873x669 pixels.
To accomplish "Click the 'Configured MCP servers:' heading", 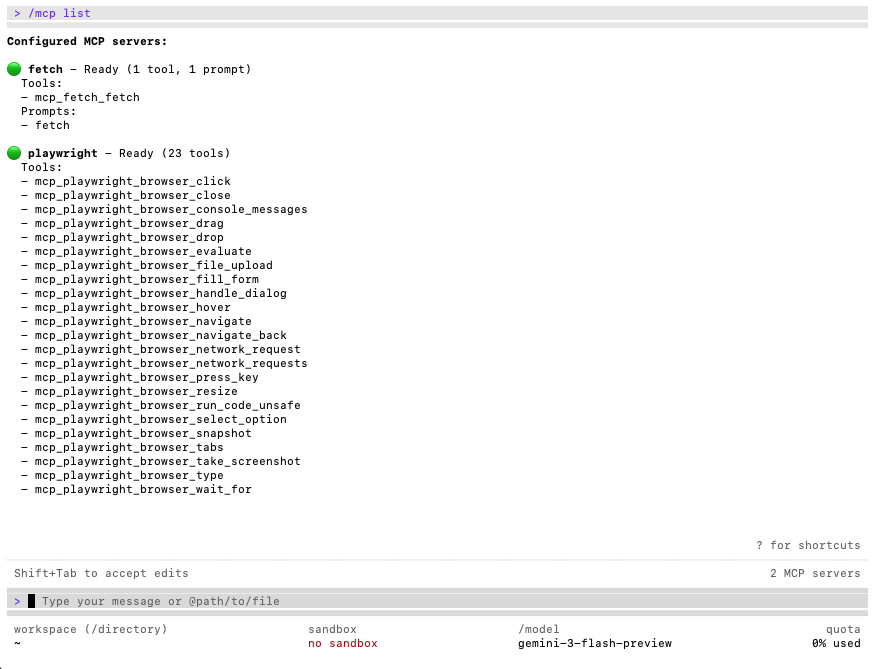I will coord(87,41).
